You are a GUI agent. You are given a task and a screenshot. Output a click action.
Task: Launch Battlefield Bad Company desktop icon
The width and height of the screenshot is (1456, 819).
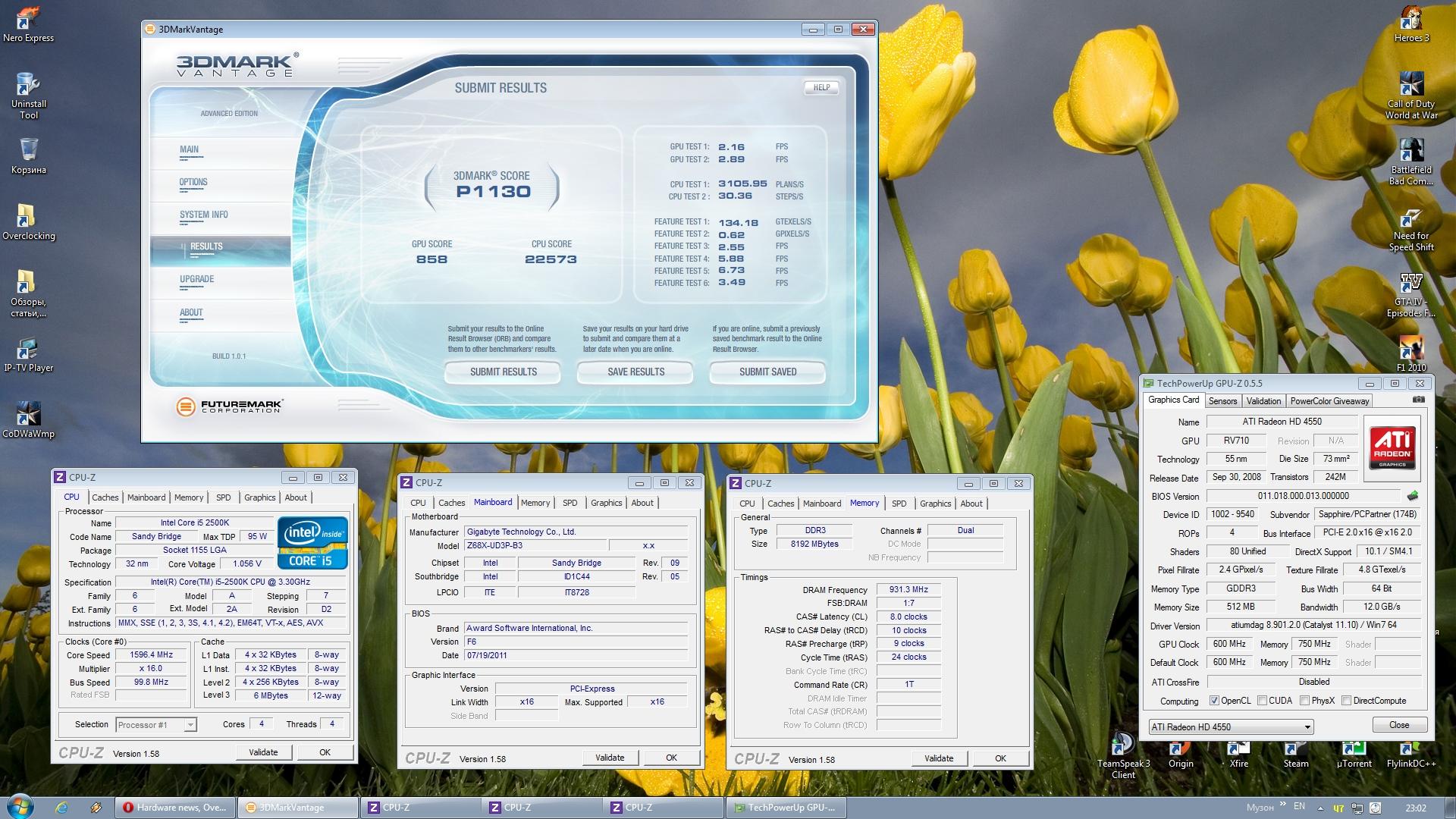pos(1411,162)
